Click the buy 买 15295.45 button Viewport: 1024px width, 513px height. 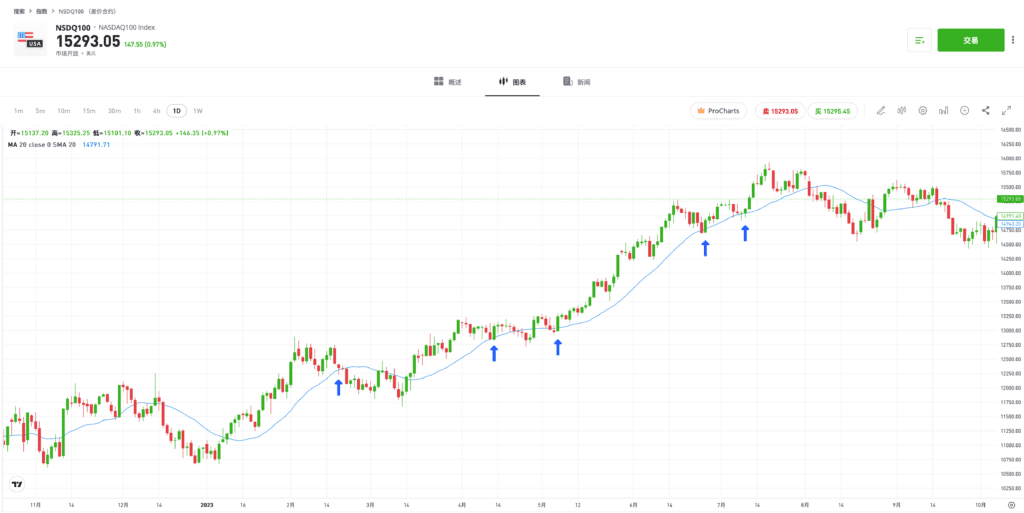(x=832, y=111)
